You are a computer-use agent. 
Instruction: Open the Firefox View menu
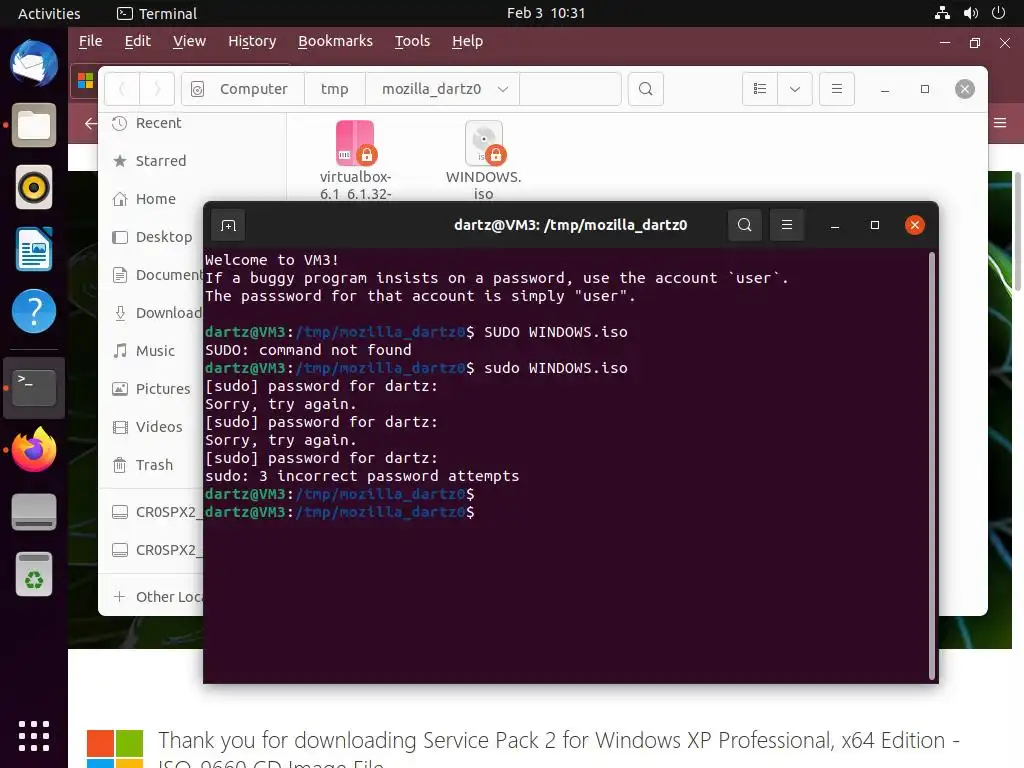tap(189, 41)
